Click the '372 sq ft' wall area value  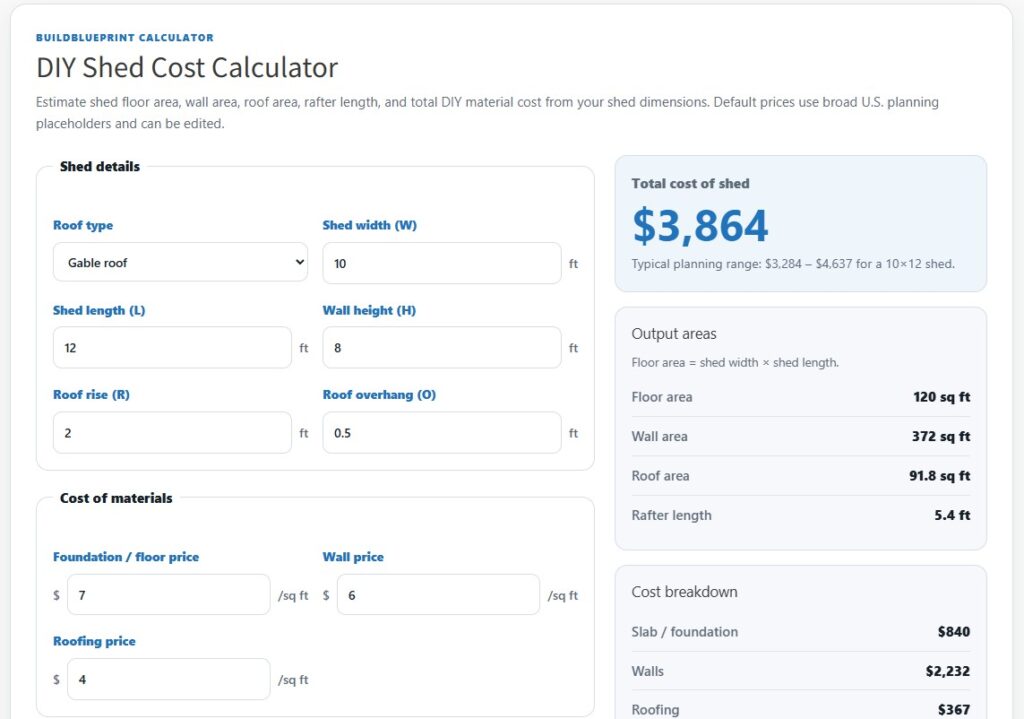click(x=941, y=436)
